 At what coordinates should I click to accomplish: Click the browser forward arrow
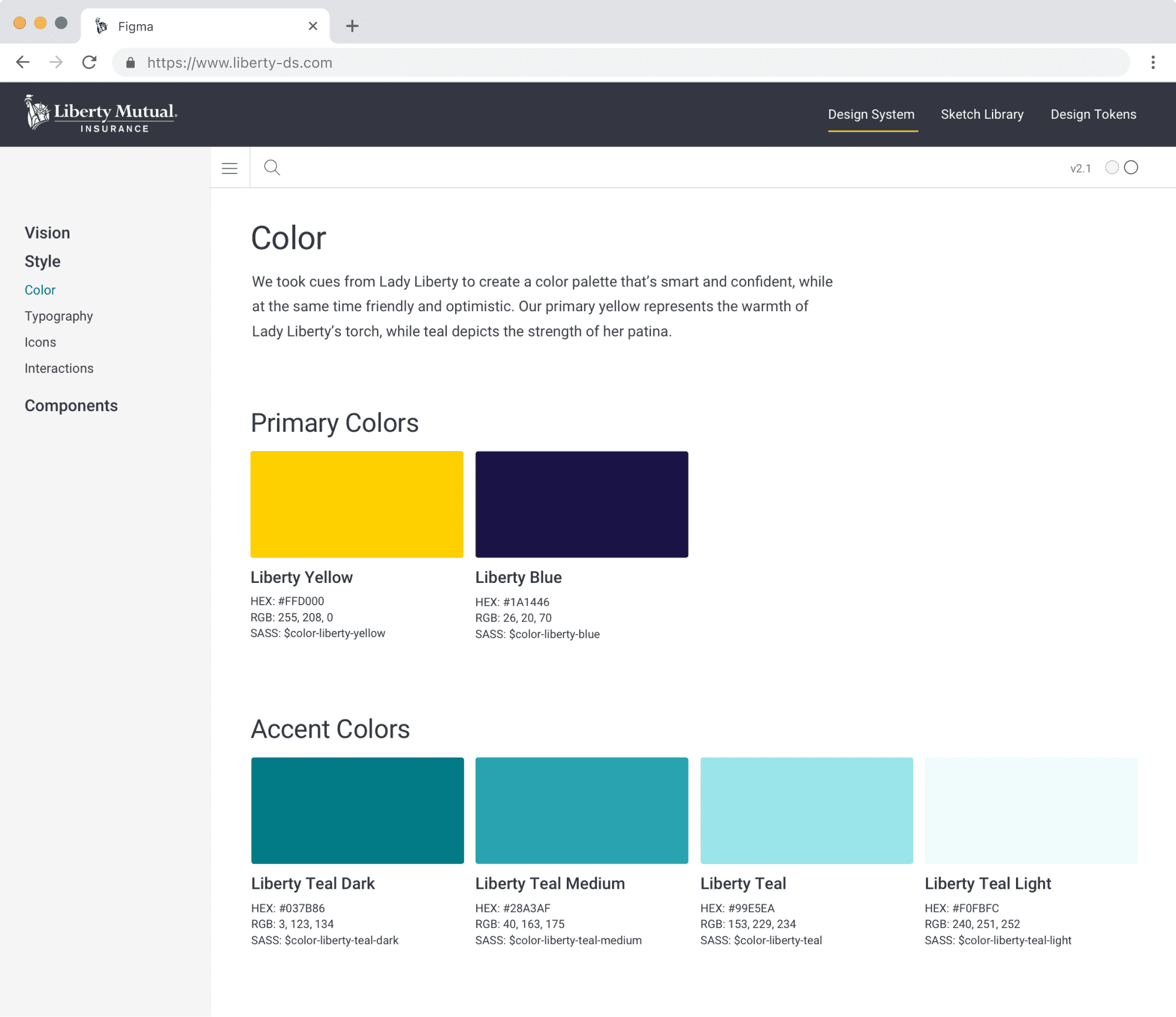[x=56, y=62]
